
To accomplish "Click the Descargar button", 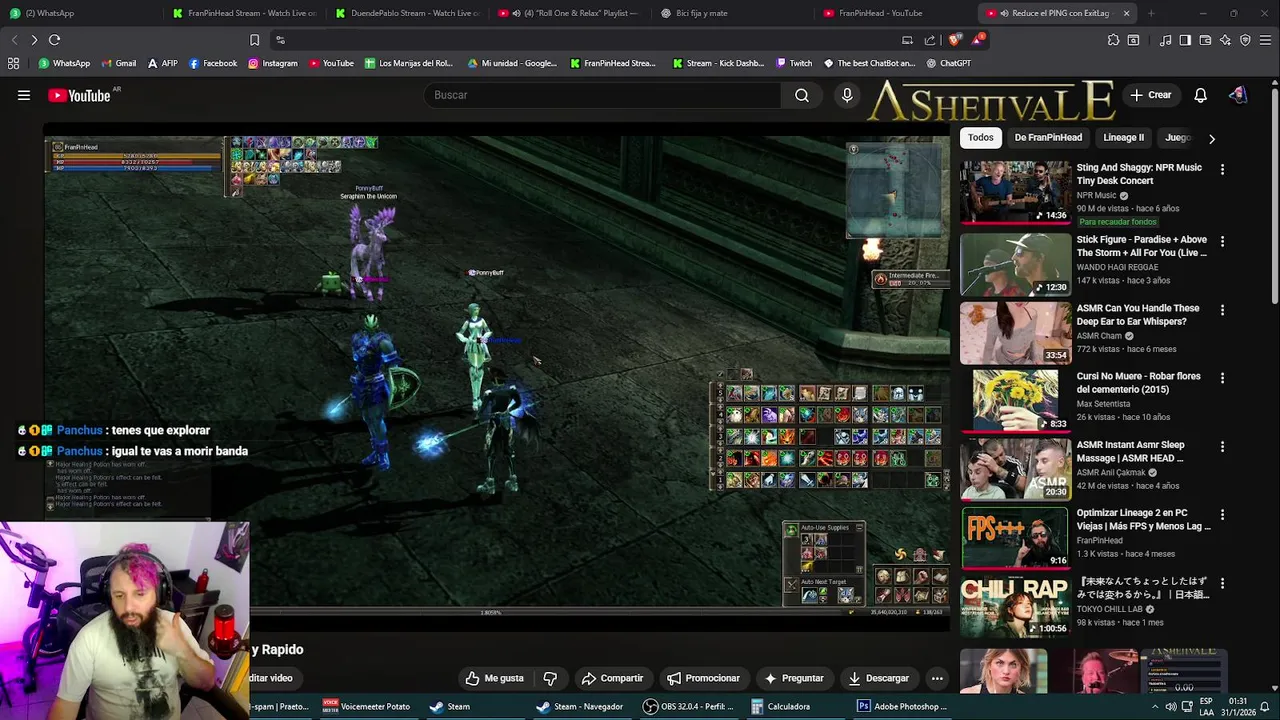I will 878,678.
